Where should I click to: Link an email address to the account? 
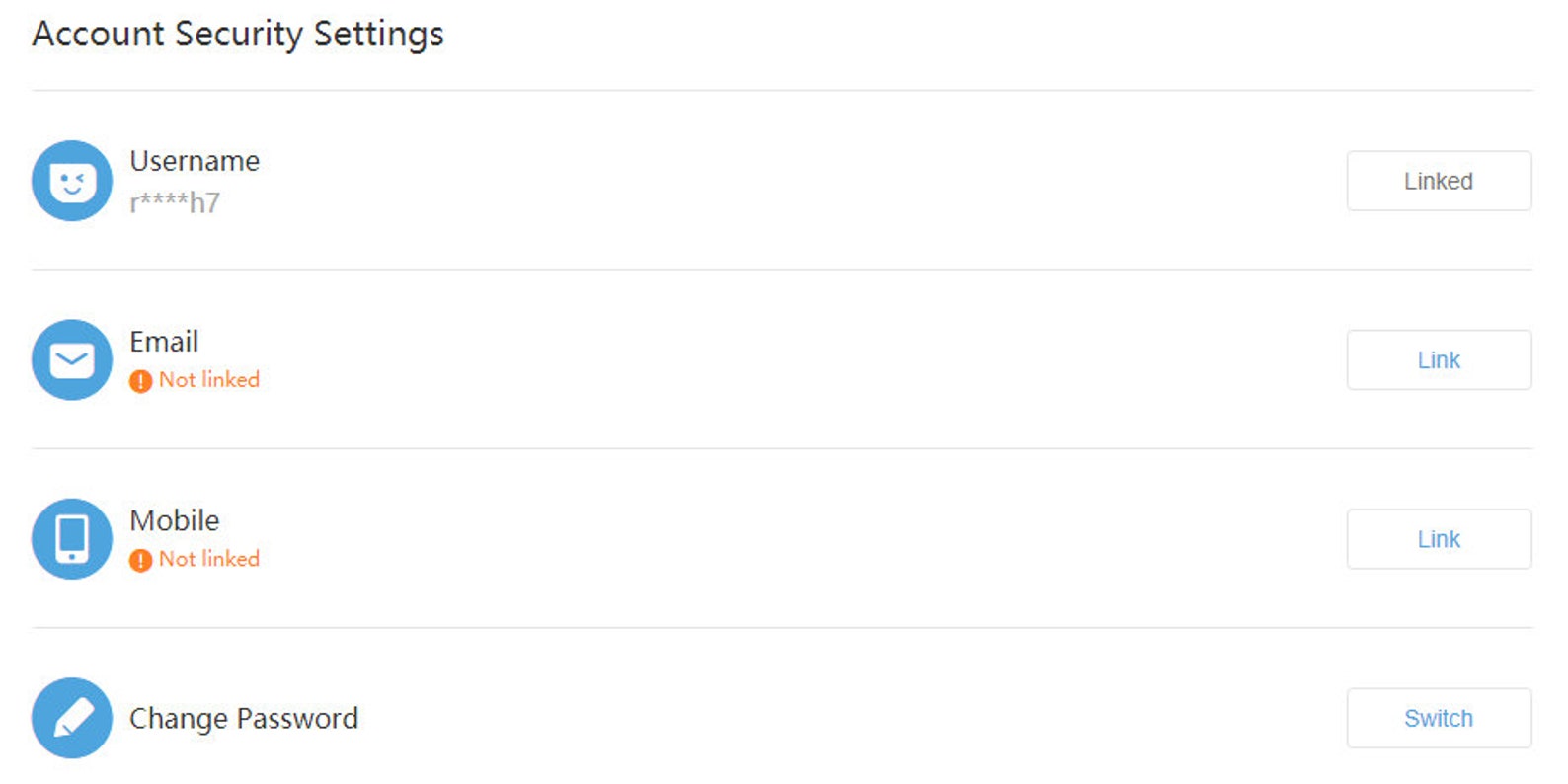[1439, 359]
